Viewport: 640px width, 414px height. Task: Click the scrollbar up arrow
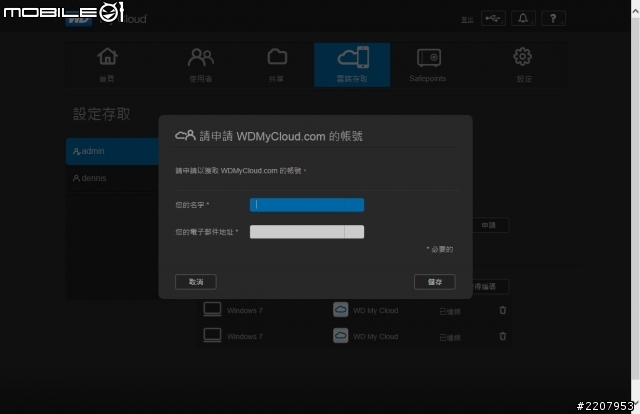636,11
